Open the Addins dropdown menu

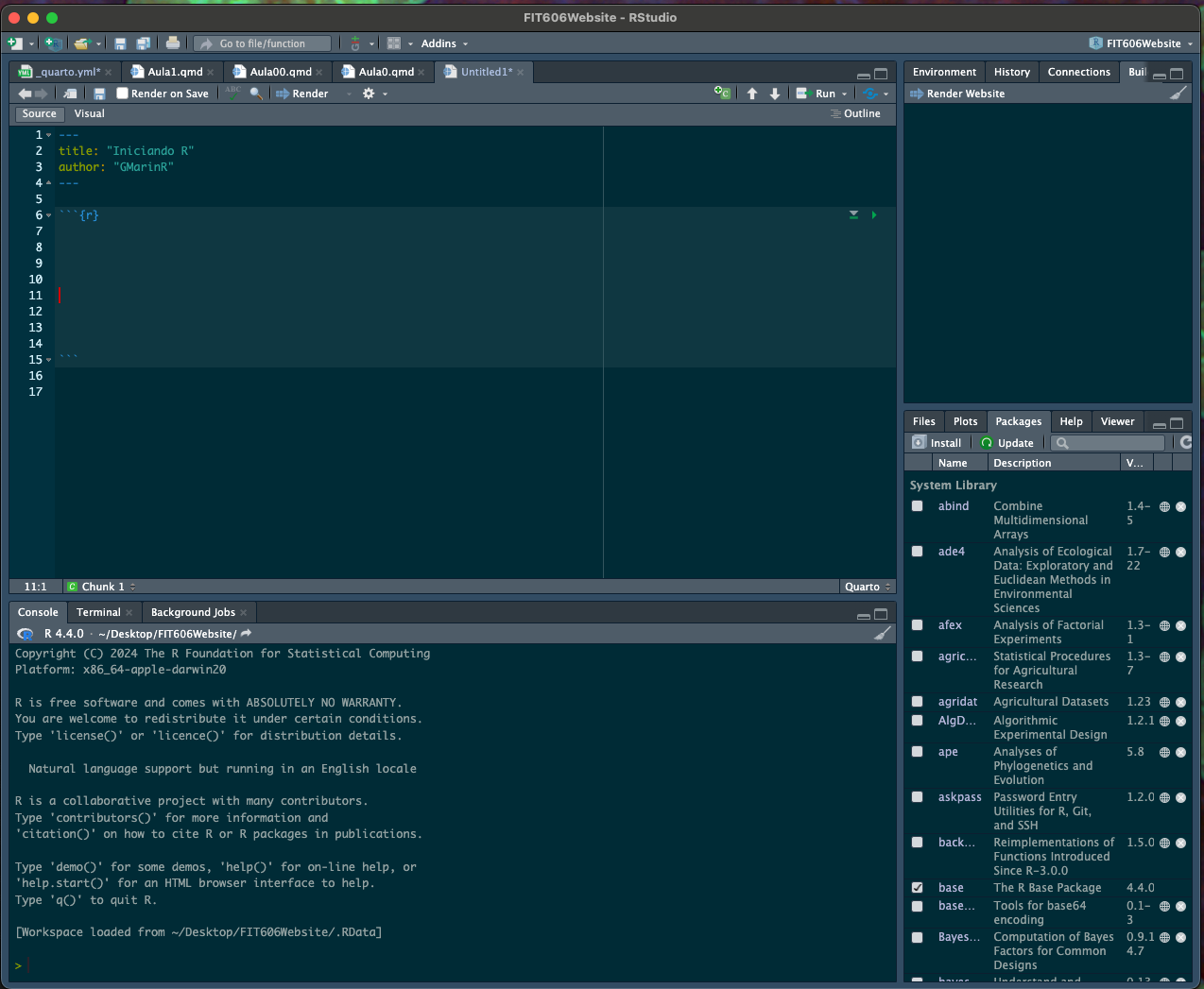click(444, 43)
